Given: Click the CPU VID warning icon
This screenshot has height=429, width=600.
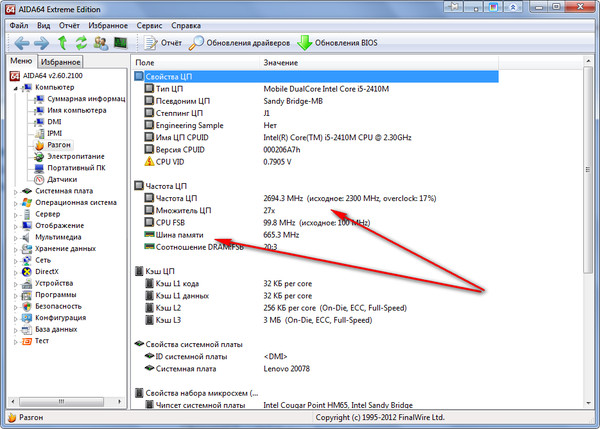Looking at the screenshot, I should click(149, 161).
